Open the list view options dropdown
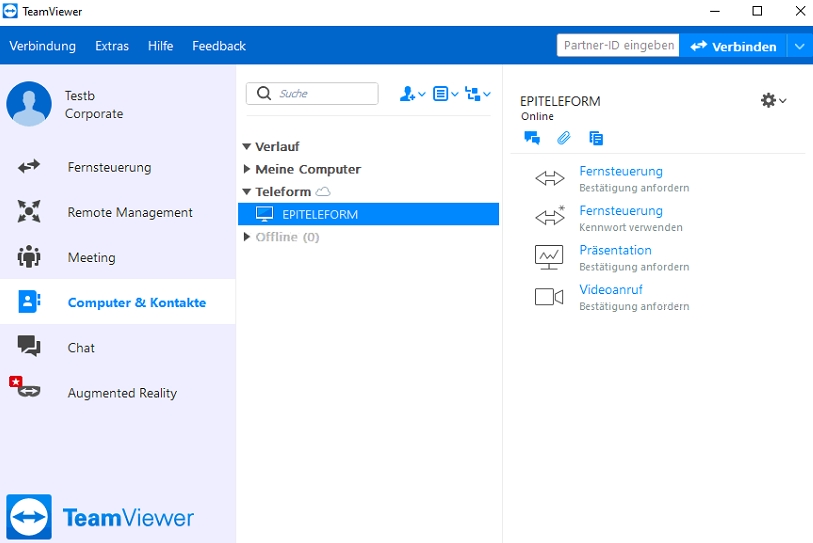The height and width of the screenshot is (543, 813). (445, 94)
